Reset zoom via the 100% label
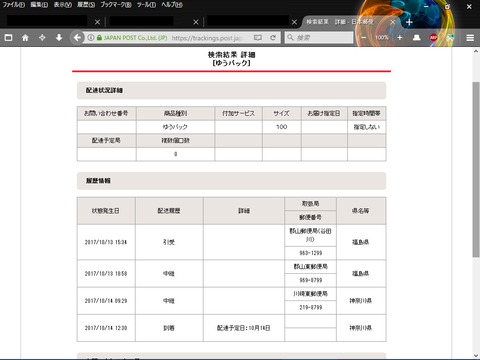 click(382, 38)
